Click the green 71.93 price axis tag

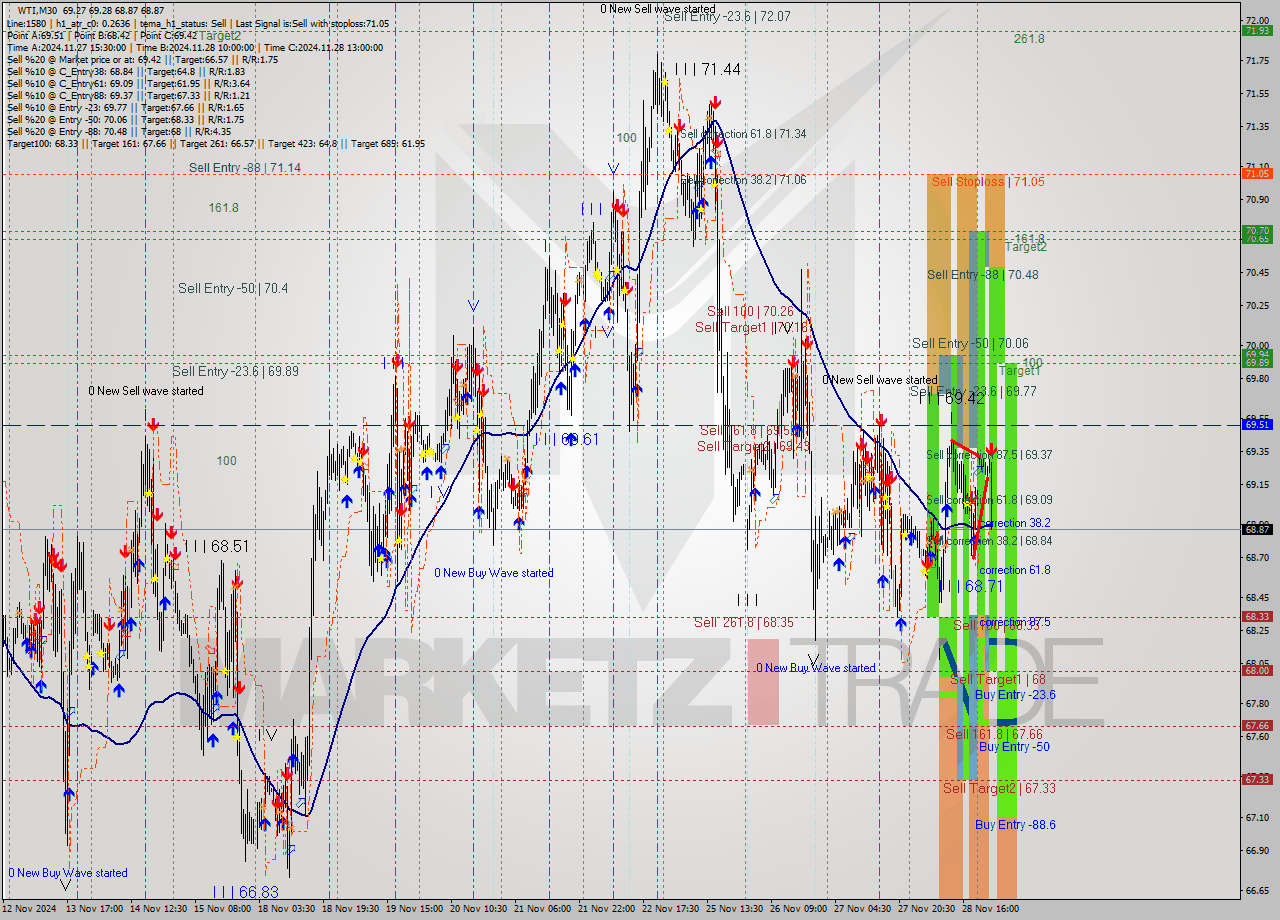(x=1257, y=31)
